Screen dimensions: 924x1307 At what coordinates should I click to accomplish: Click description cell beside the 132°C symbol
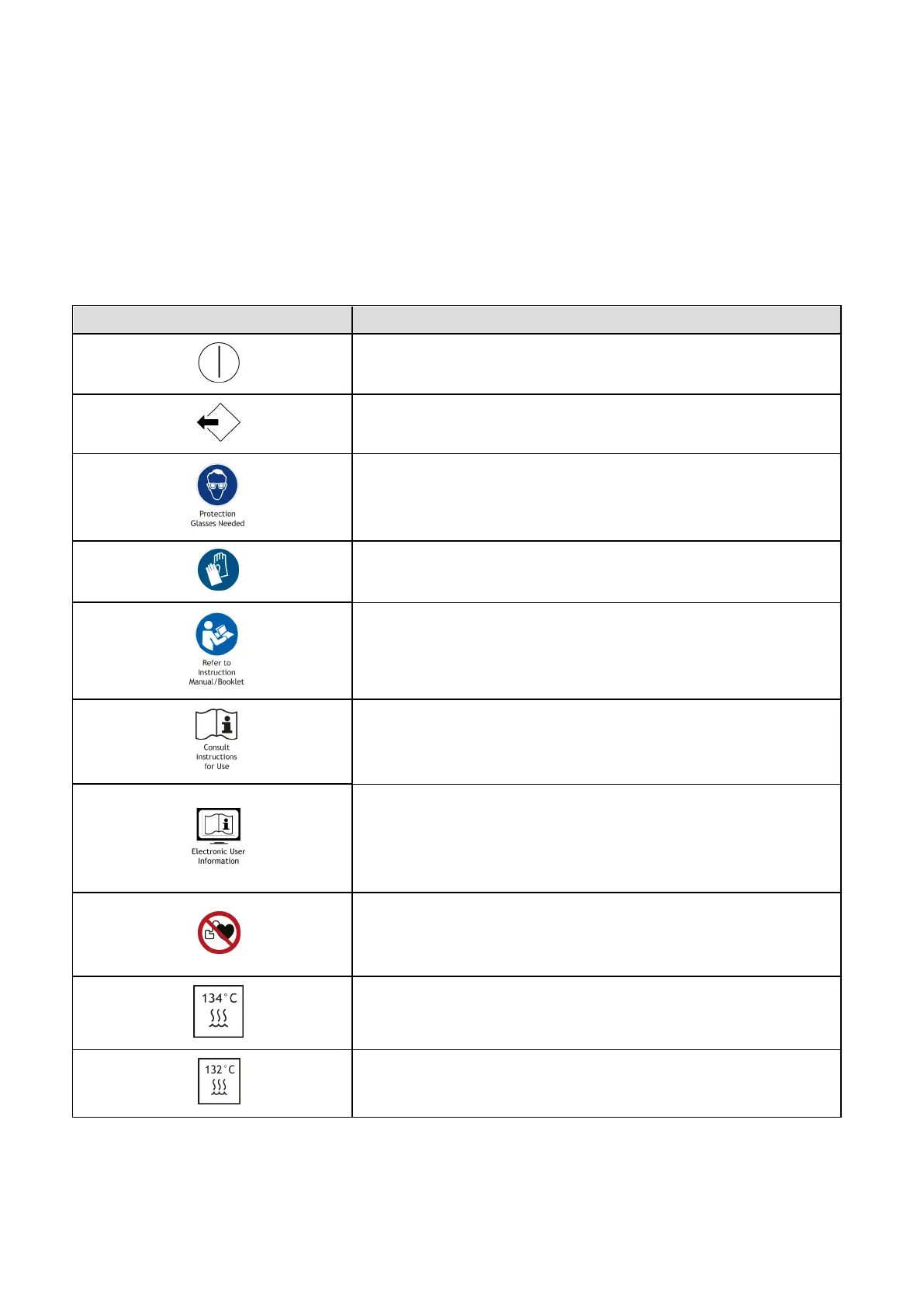pyautogui.click(x=596, y=1083)
